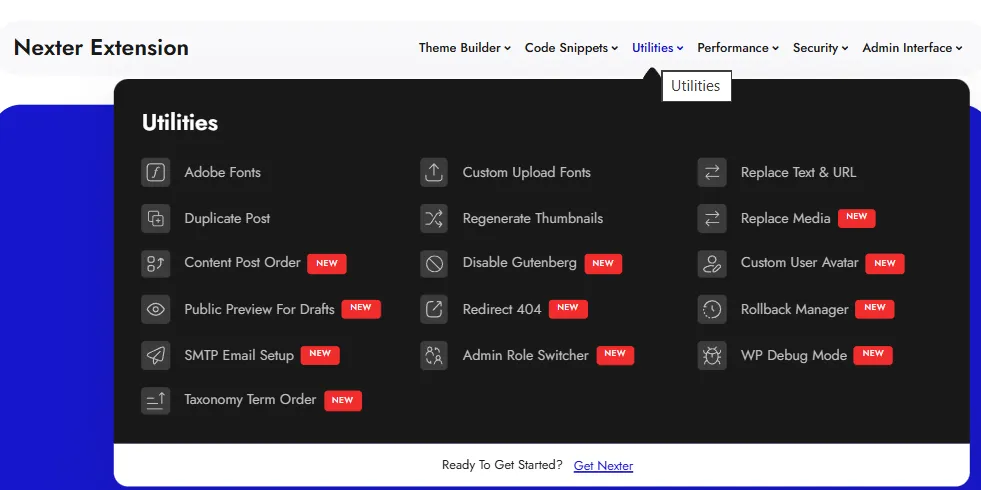Open the Custom User Avatar link
Screen dimensions: 981x490
800,262
